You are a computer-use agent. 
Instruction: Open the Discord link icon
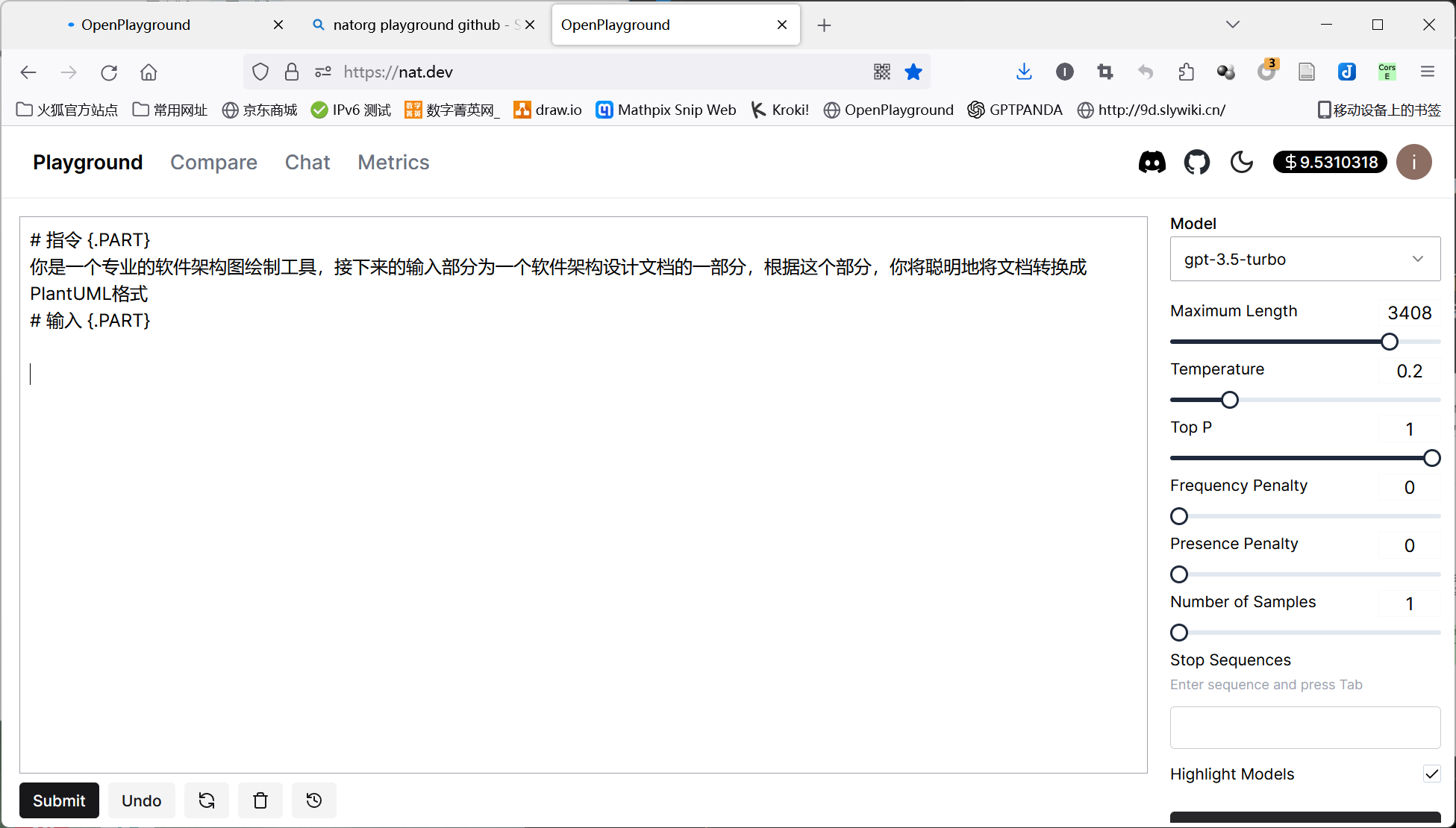[1152, 162]
